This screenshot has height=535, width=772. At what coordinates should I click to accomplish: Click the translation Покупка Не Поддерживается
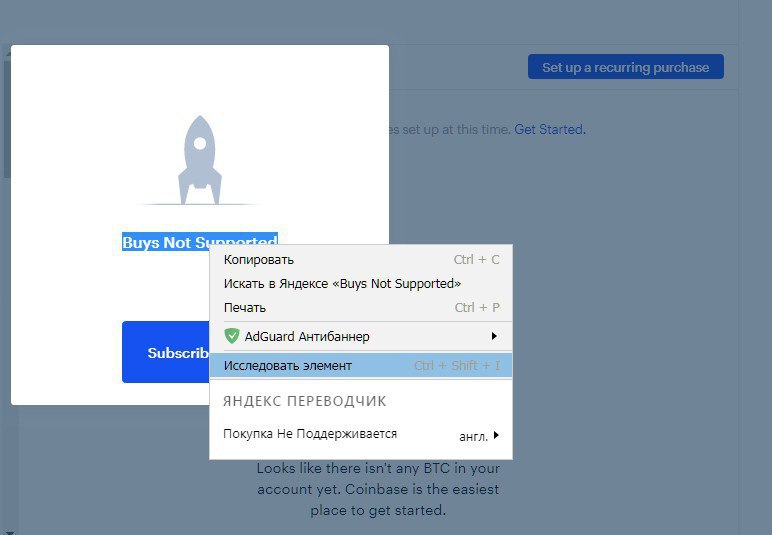[310, 434]
